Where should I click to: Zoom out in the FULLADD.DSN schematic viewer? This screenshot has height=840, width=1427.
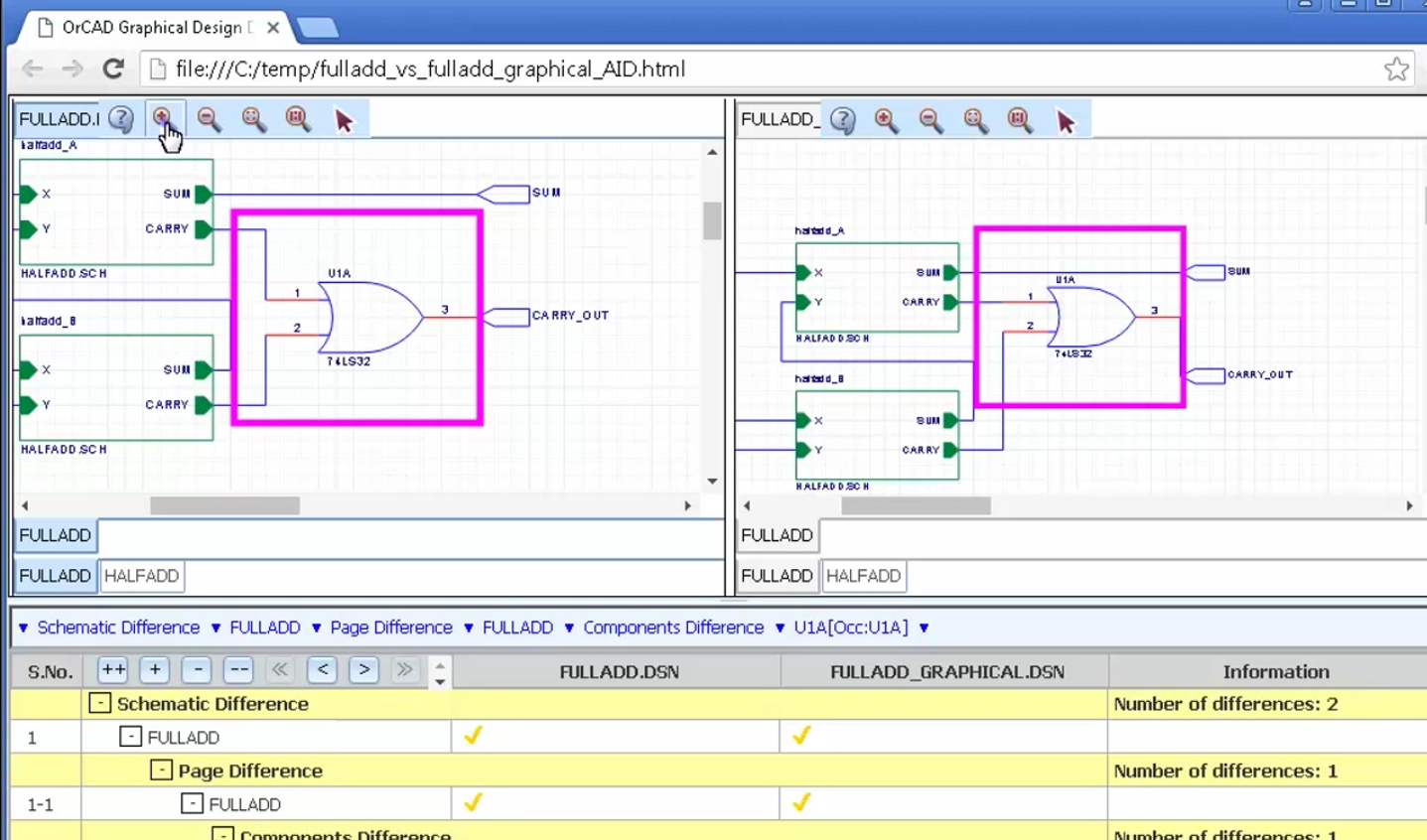click(209, 119)
